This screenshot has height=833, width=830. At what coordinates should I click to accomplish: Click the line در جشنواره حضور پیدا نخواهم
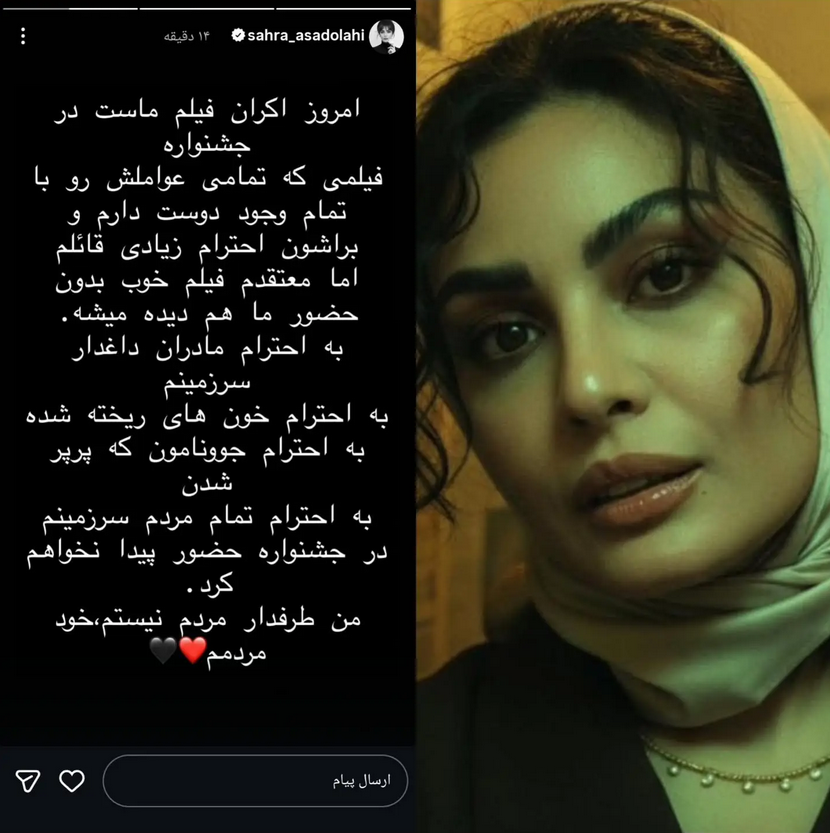[x=207, y=551]
